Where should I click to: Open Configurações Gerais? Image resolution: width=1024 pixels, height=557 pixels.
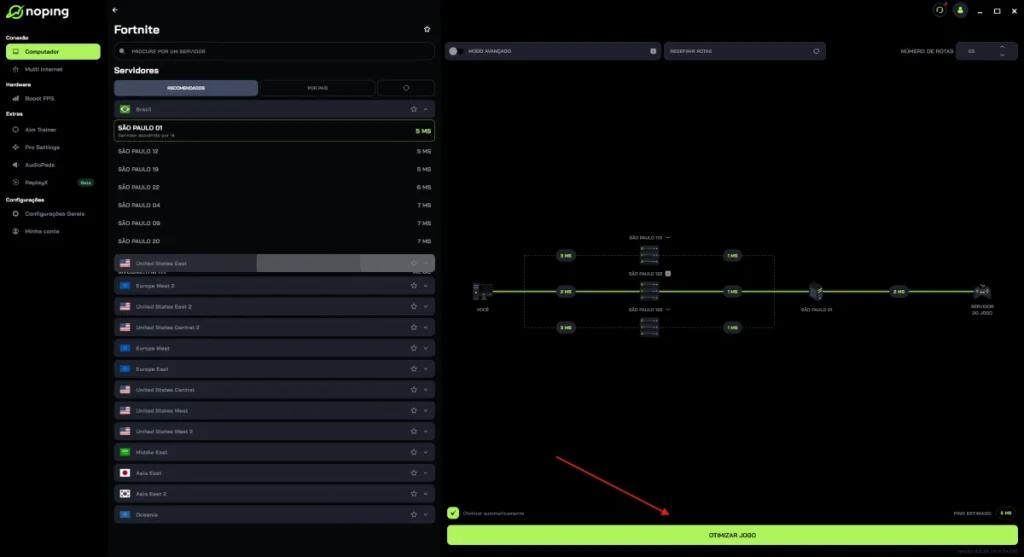coord(54,214)
